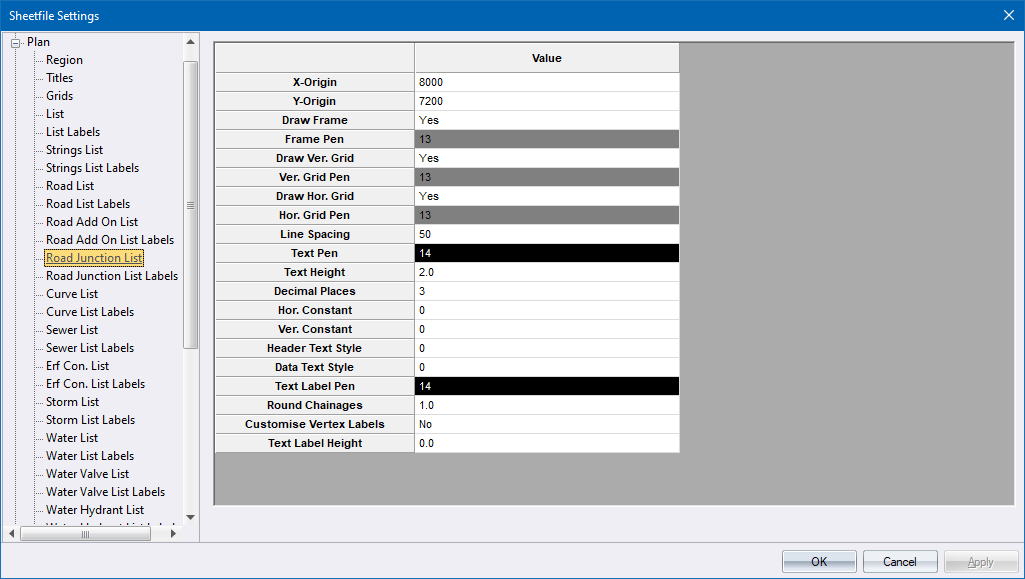
Task: Change the Text Height value field
Action: (546, 271)
